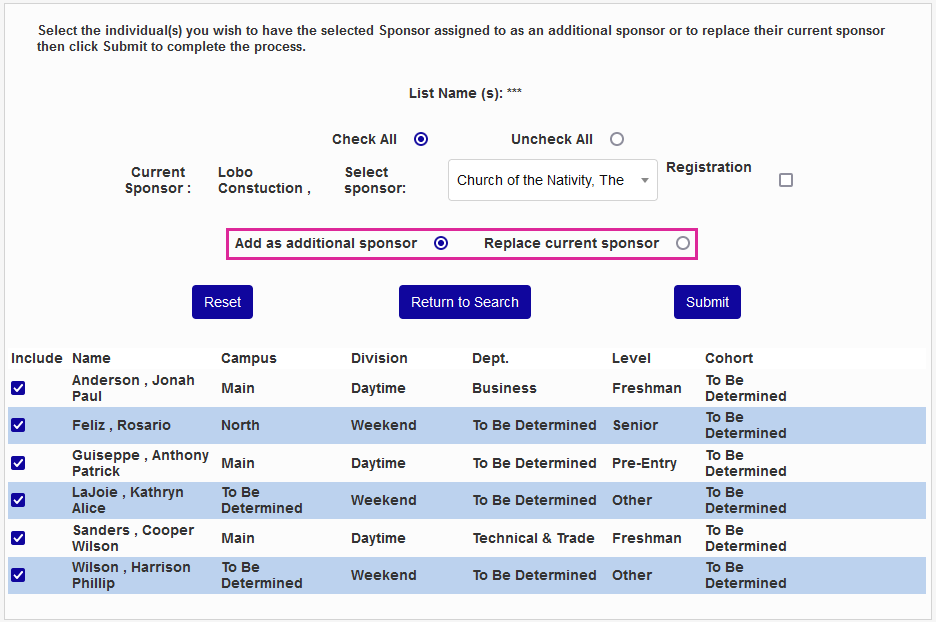Select the Check All radio button
This screenshot has height=622, width=936.
tap(421, 140)
